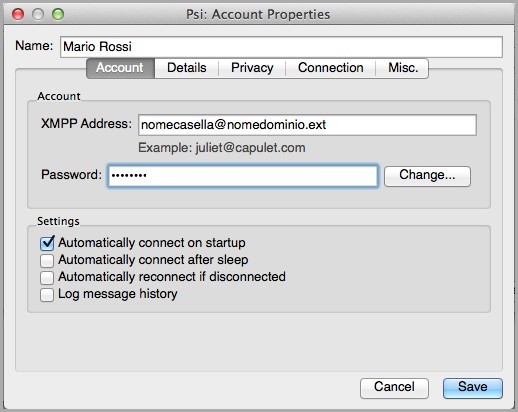Open the Misc. tab
518x412 pixels.
[403, 68]
